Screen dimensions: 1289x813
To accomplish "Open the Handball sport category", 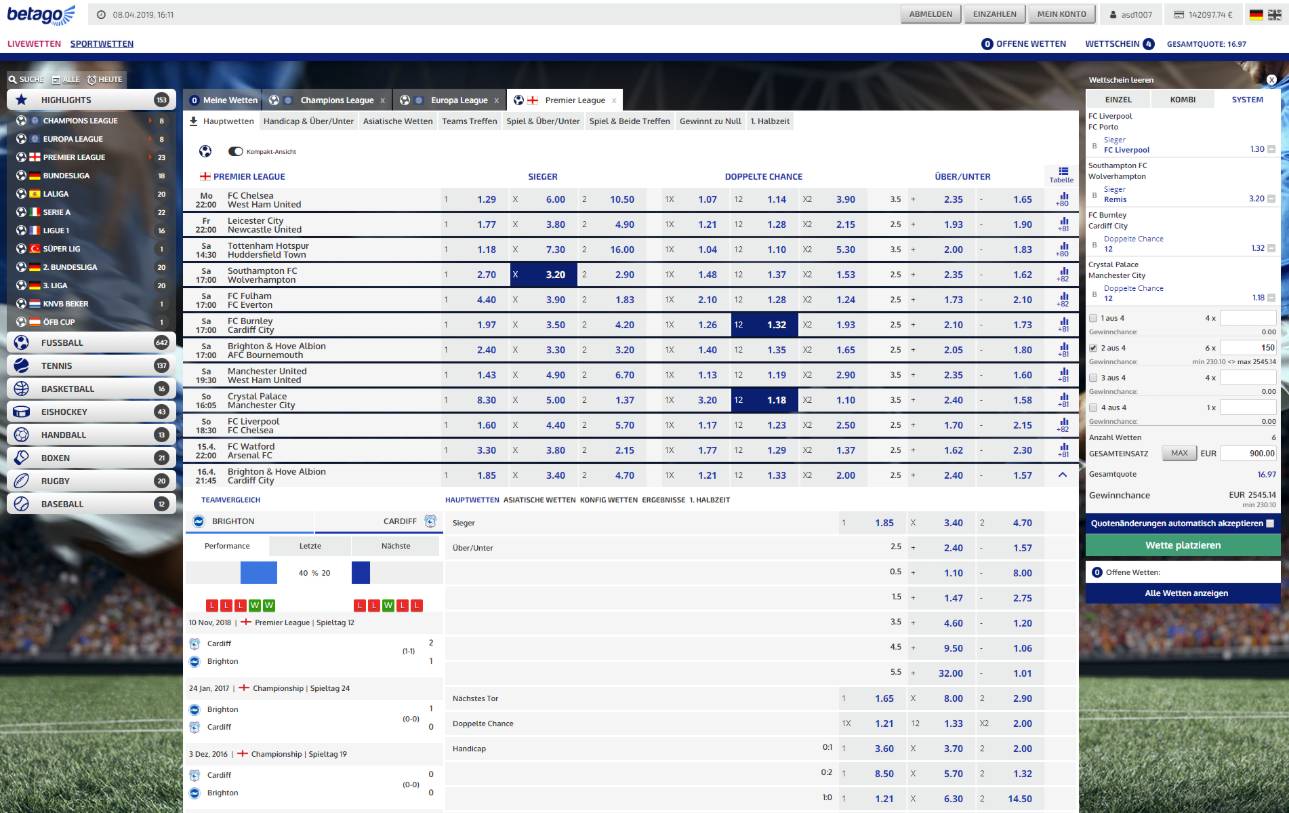I will (x=91, y=435).
